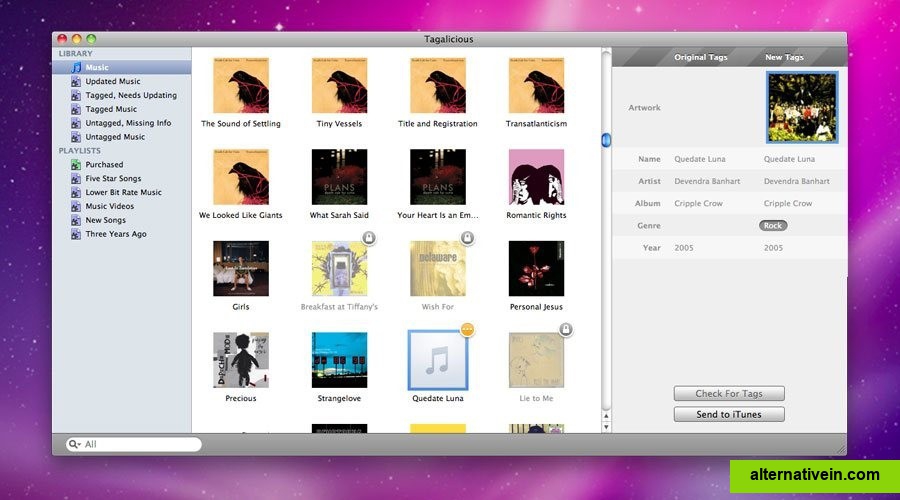The height and width of the screenshot is (500, 900).
Task: Click the original Artist value Devendra Banhart
Action: 707,181
